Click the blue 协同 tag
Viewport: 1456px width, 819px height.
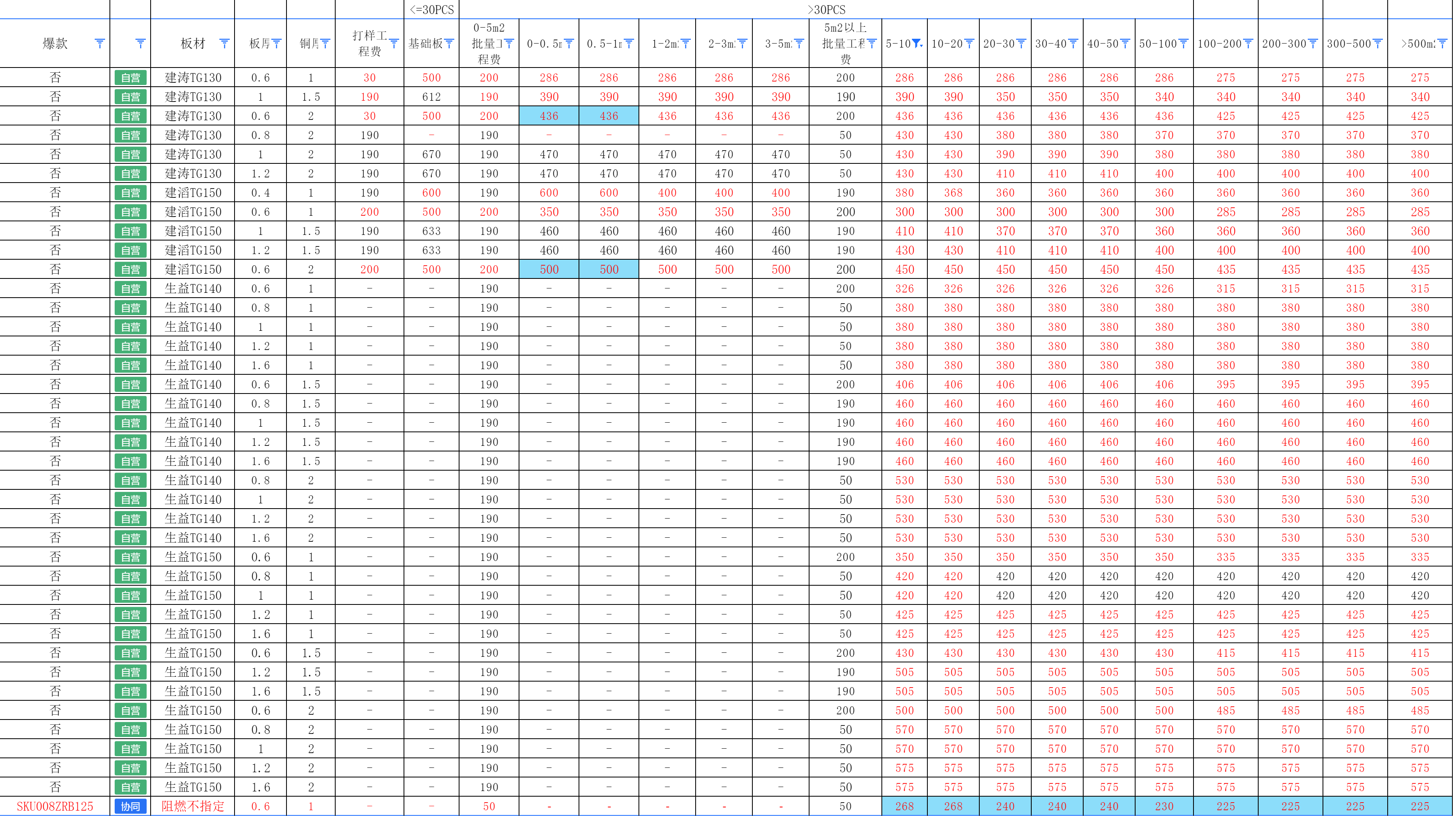(131, 806)
